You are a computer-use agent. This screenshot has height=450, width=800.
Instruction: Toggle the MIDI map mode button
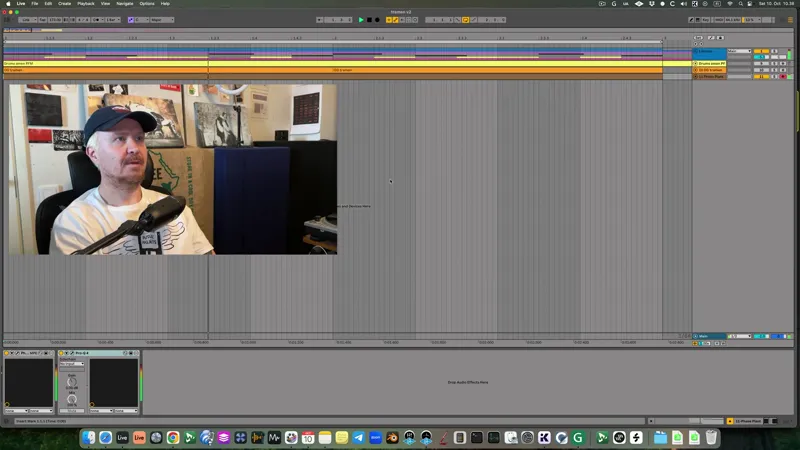coord(719,20)
